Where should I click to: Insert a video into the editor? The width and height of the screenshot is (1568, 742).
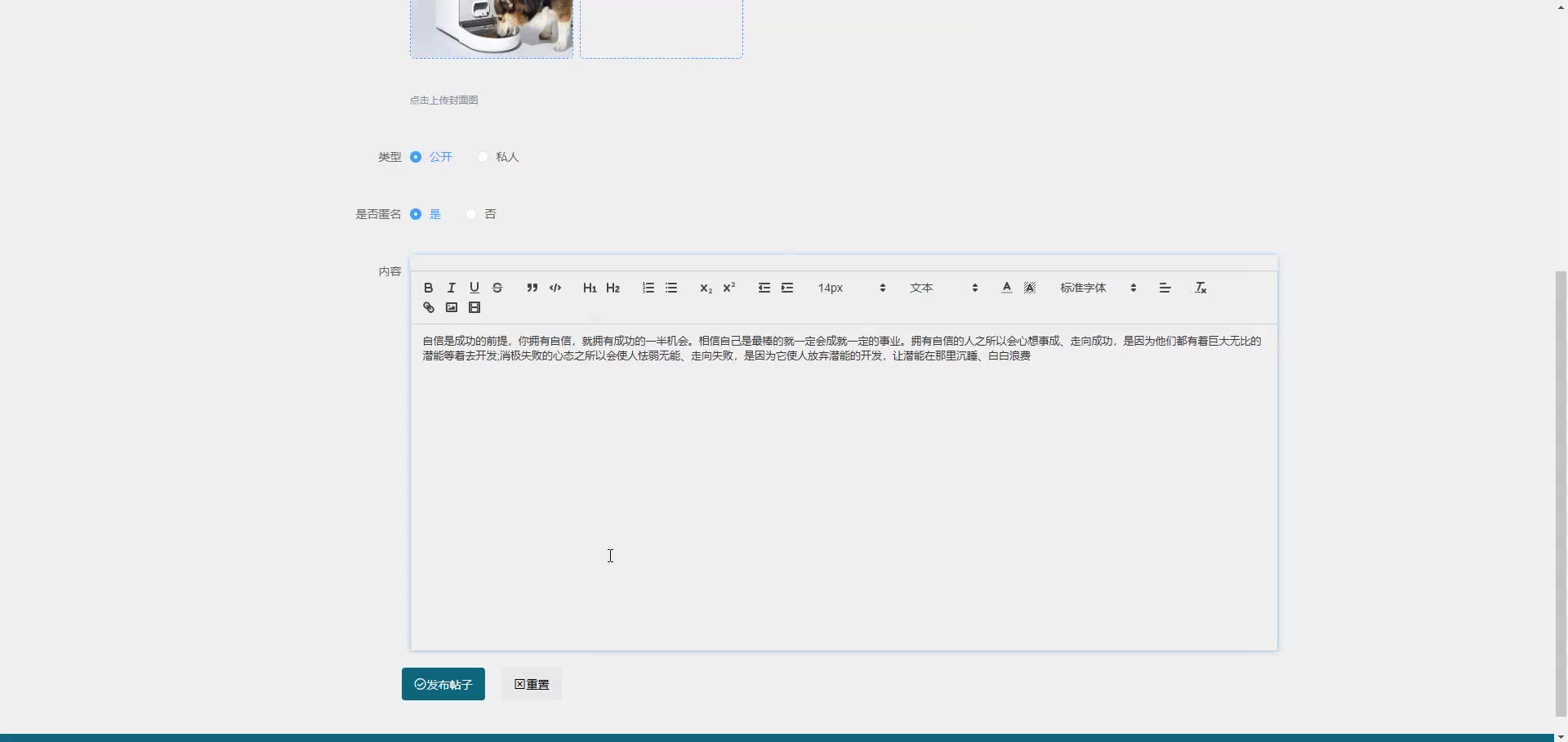474,307
